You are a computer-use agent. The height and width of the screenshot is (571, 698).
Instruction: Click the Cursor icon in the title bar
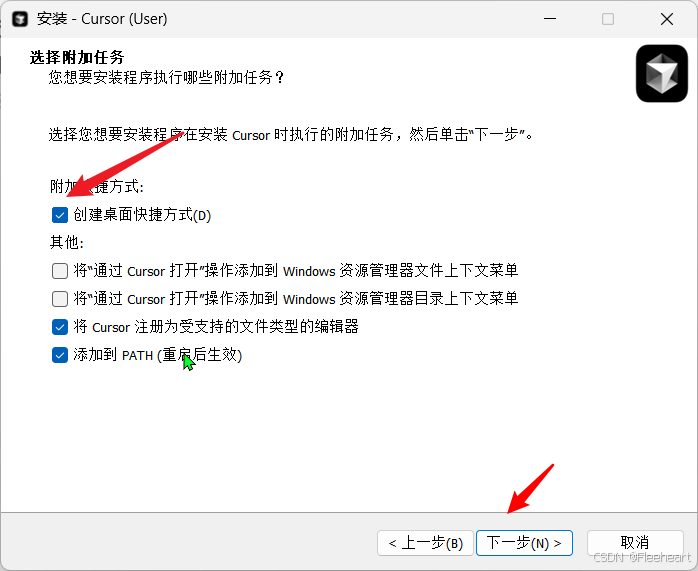pyautogui.click(x=20, y=19)
